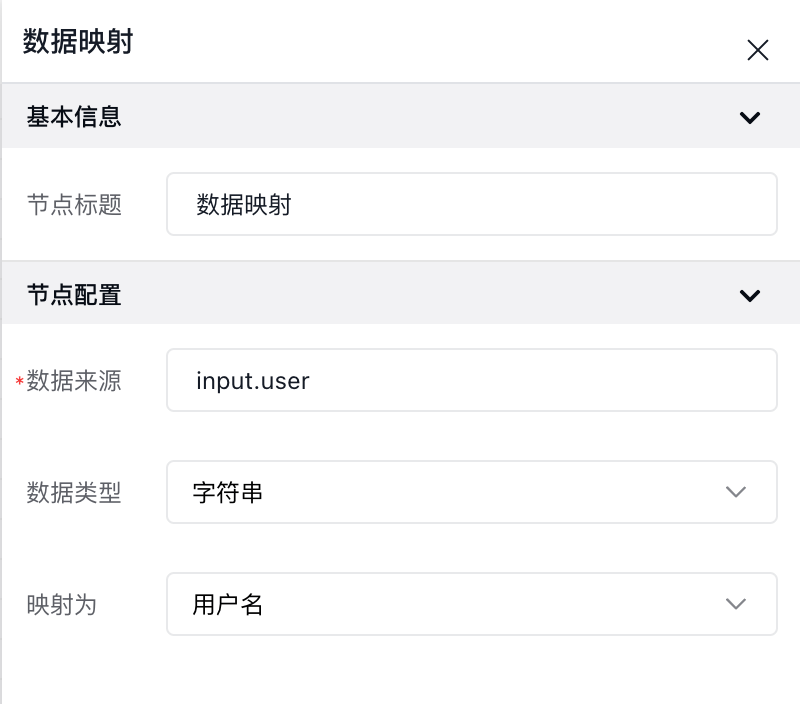Open the 数据类型 dropdown
The width and height of the screenshot is (800, 704).
[471, 492]
